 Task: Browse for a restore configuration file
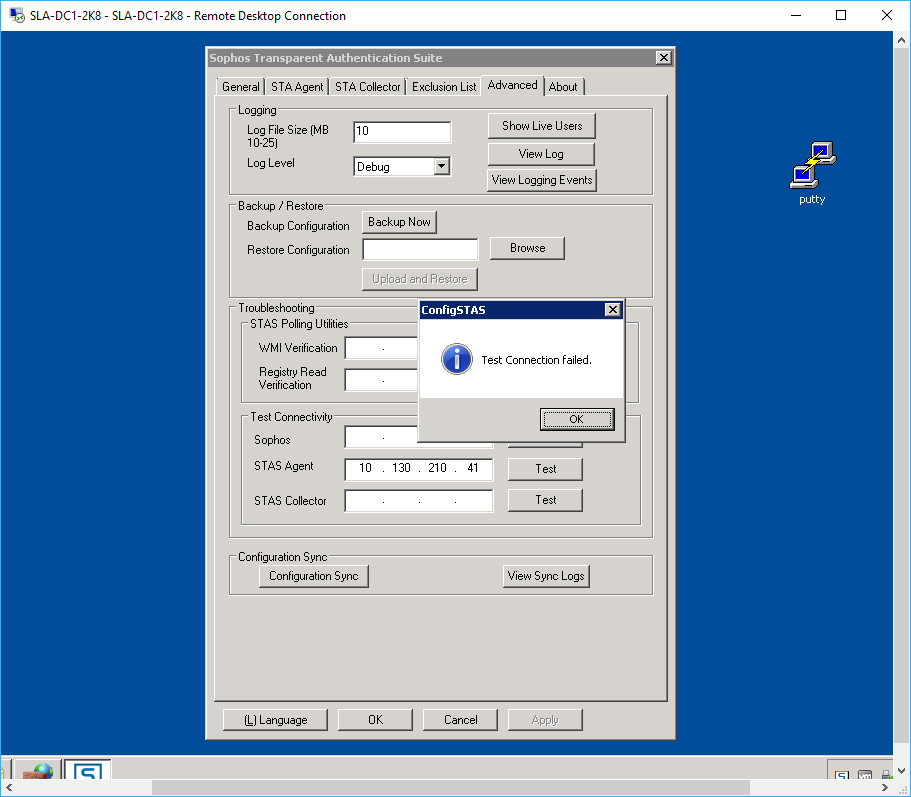pos(527,248)
